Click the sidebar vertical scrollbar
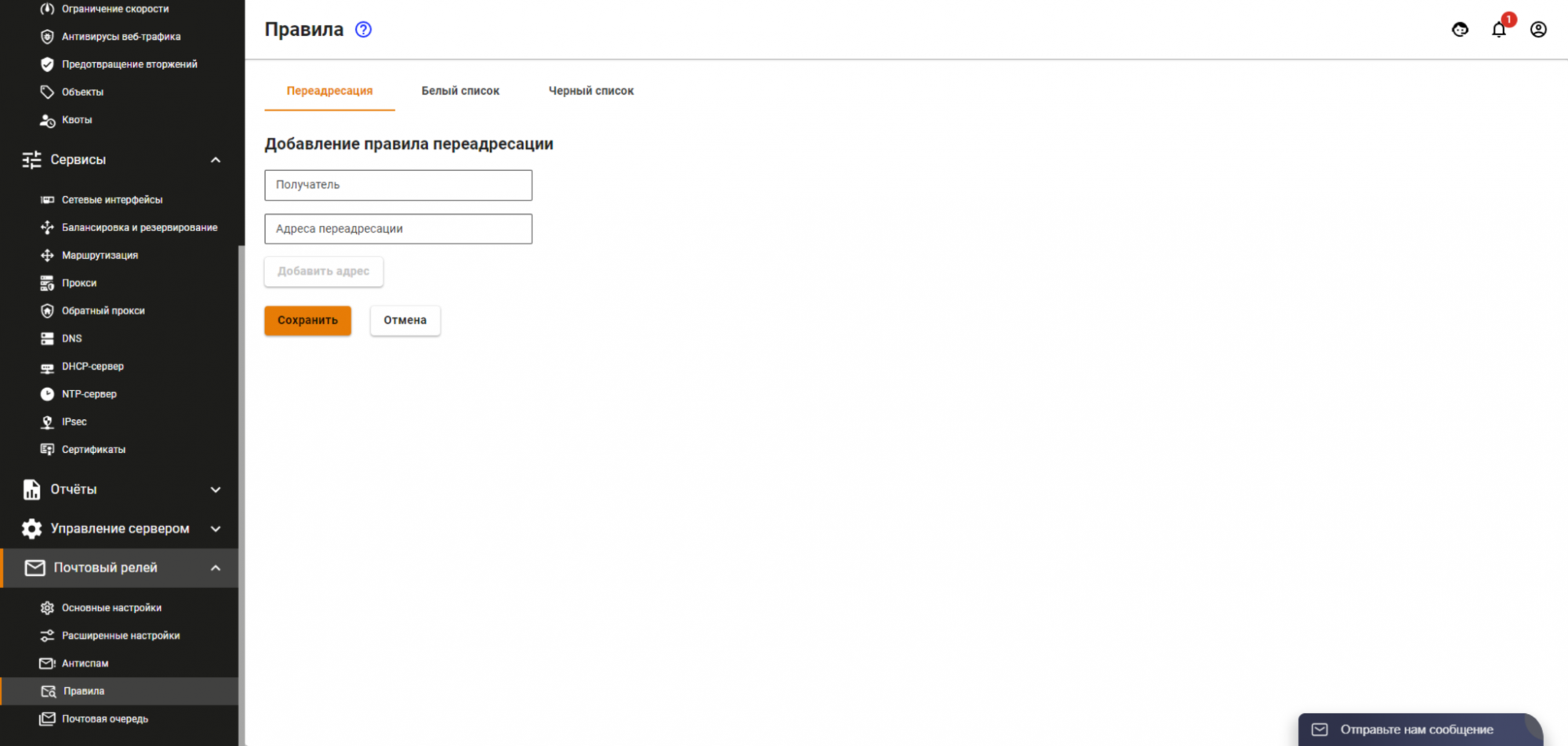This screenshot has width=1568, height=746. click(x=241, y=495)
